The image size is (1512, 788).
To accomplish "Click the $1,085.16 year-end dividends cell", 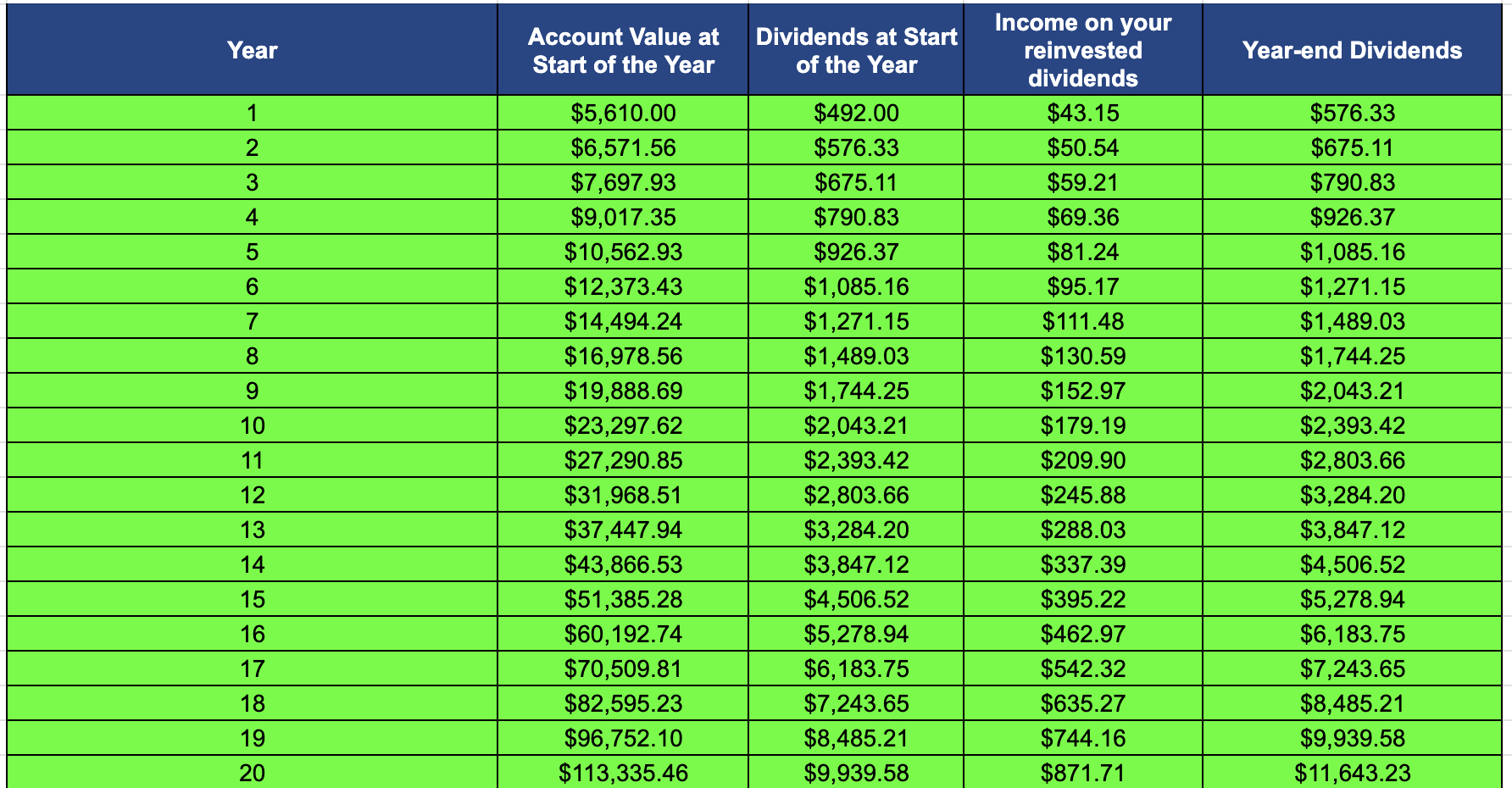I will (1352, 252).
